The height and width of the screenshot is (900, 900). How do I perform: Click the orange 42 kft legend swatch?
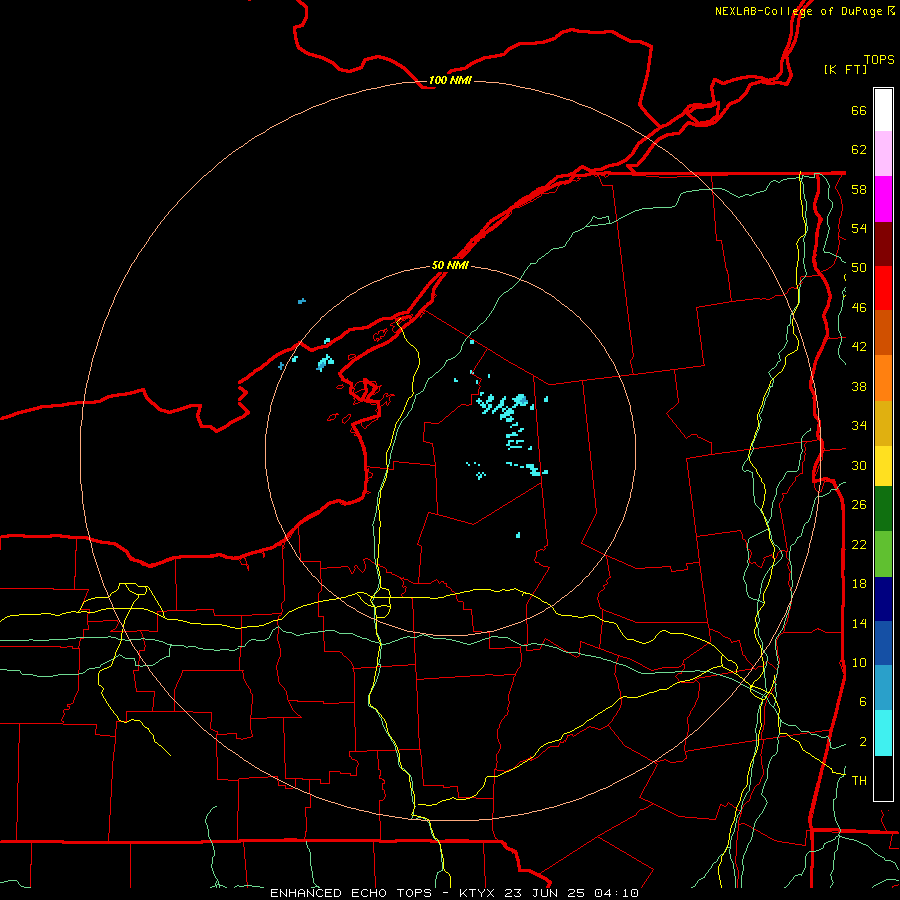pyautogui.click(x=883, y=378)
